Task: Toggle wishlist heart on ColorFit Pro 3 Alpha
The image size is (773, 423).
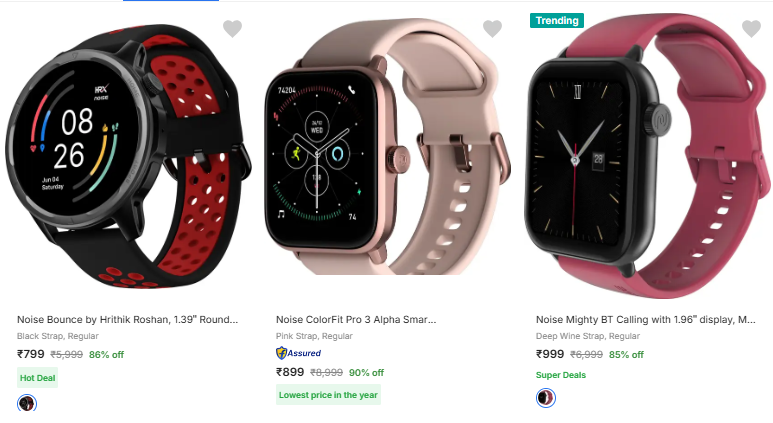Action: 492,29
